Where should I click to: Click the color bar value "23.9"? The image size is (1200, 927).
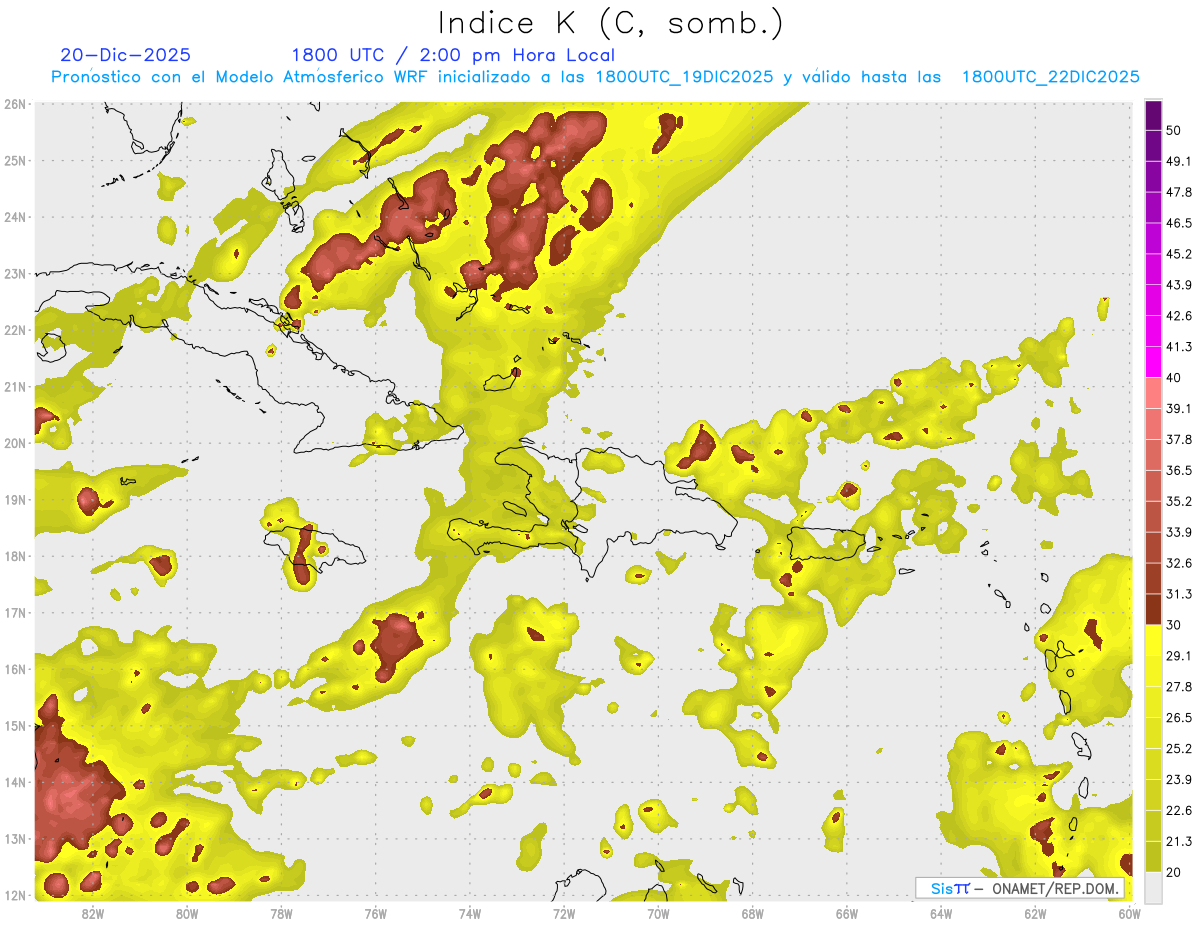(x=1179, y=779)
